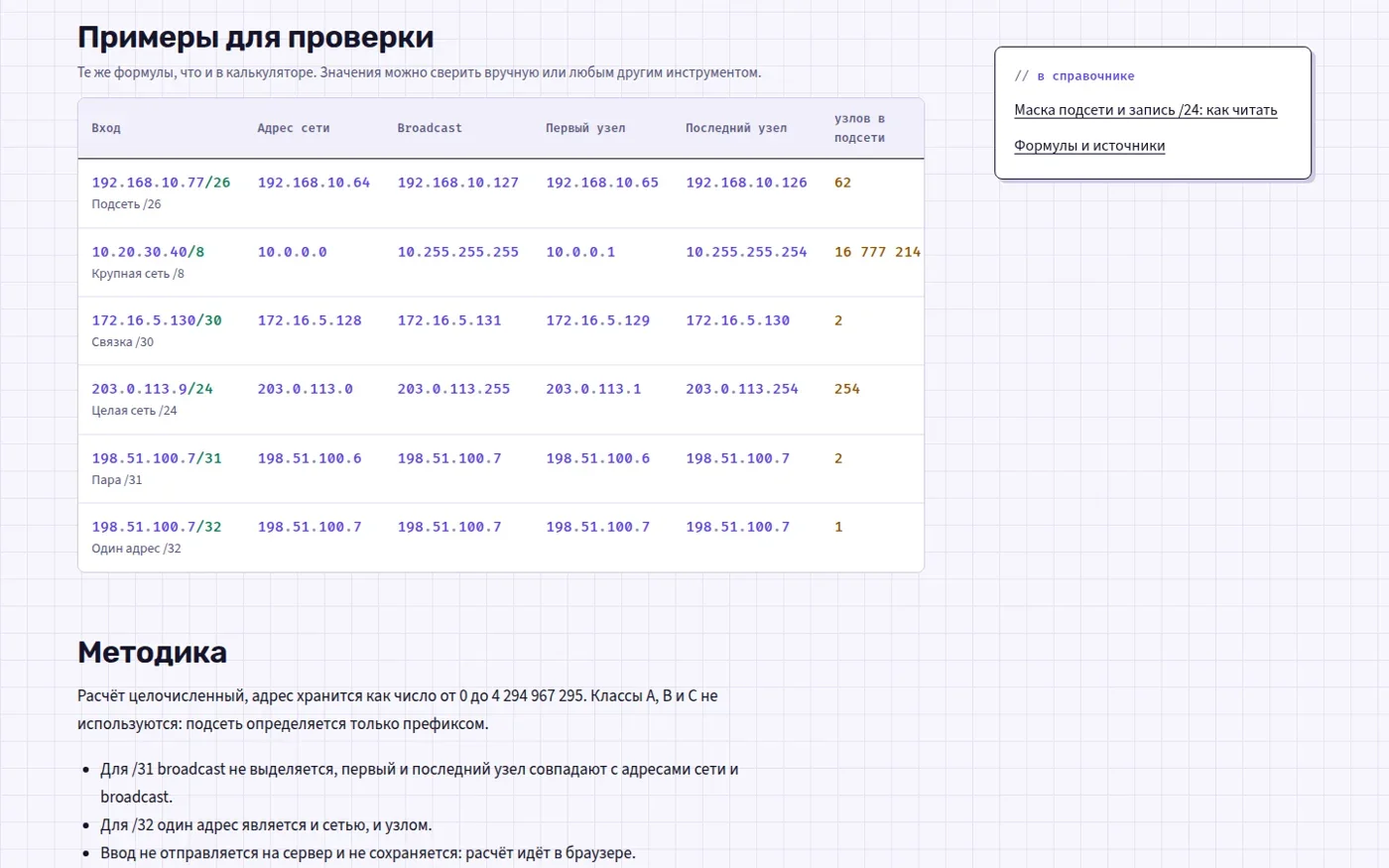1389x868 pixels.
Task: Select first host 10.0.0.1
Action: click(580, 252)
